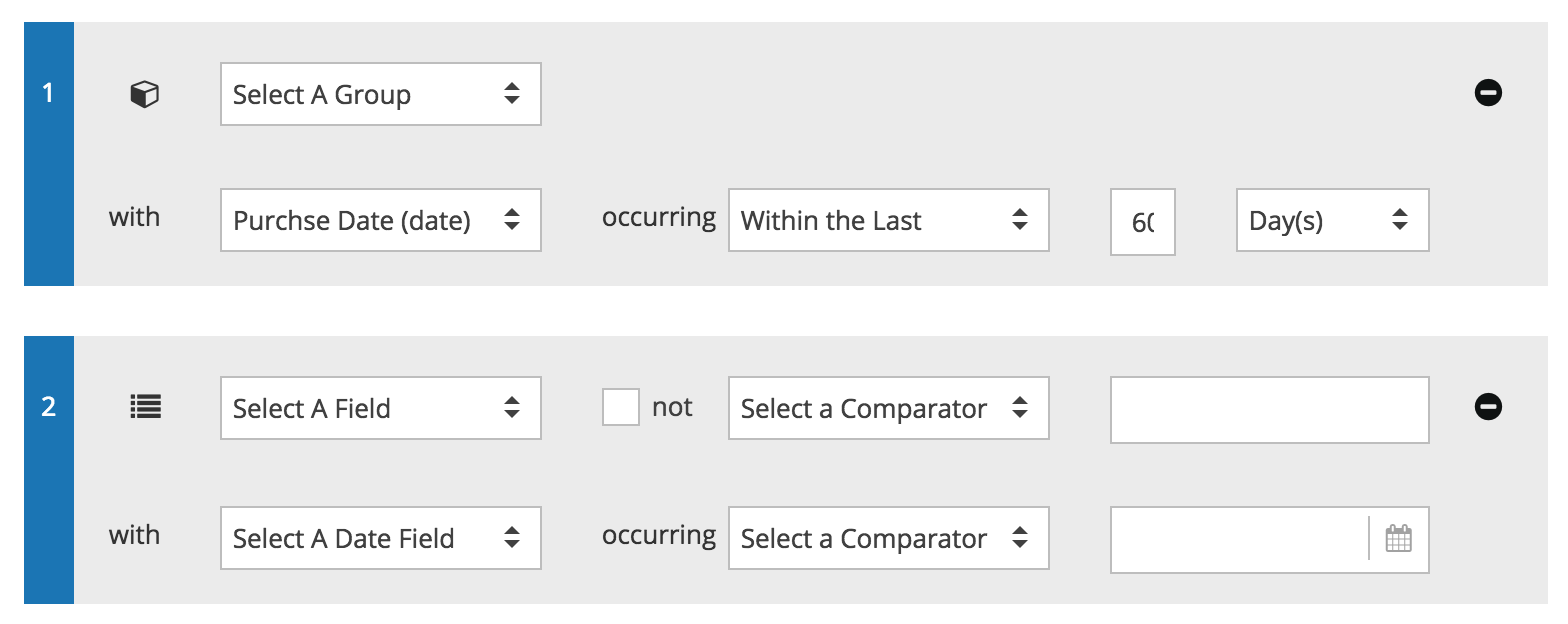
Task: Open the Purchse Date (date) dropdown
Action: (x=380, y=220)
